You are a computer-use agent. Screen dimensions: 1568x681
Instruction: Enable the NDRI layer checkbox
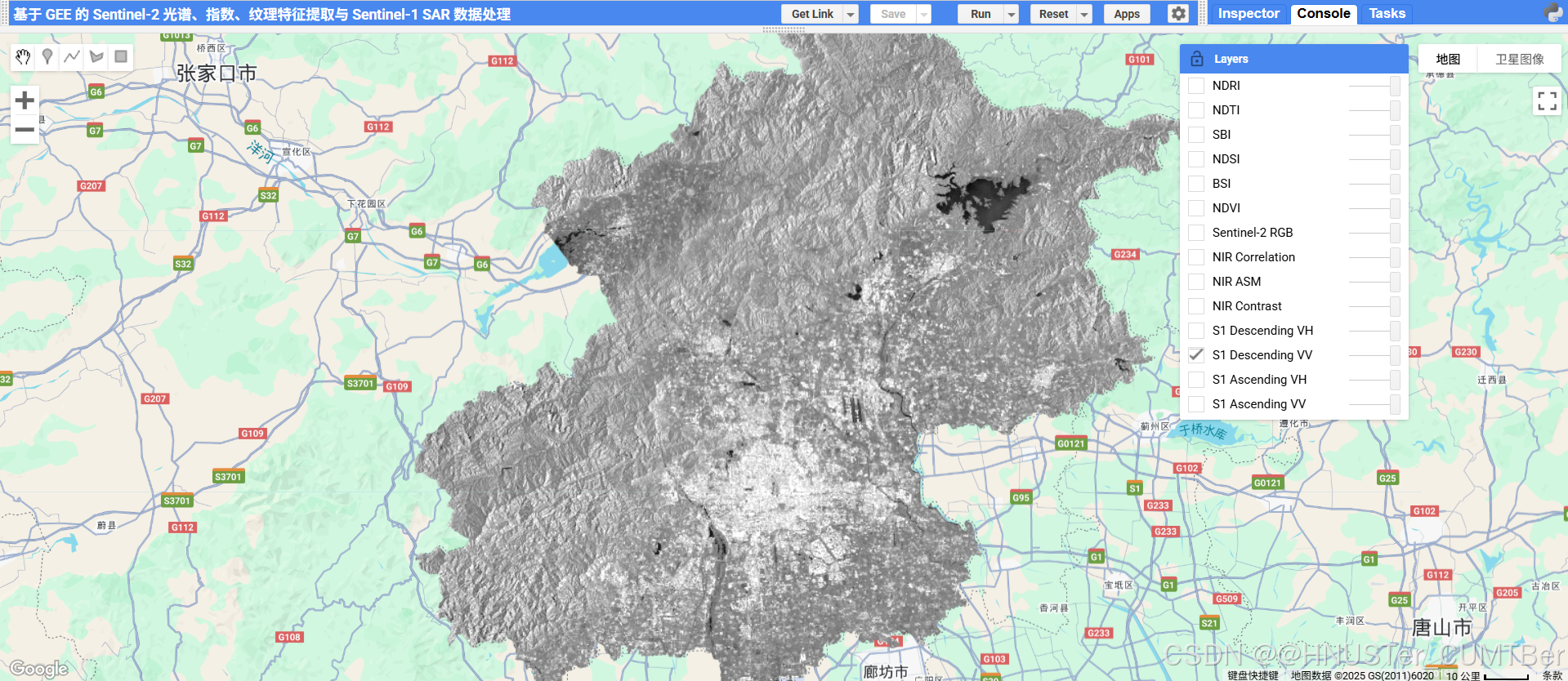pos(1196,86)
